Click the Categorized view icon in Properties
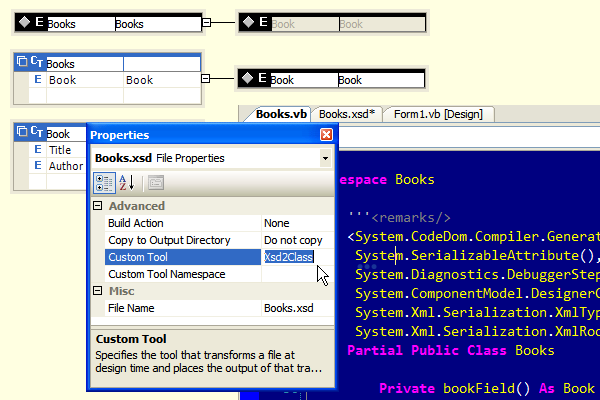 tap(104, 183)
